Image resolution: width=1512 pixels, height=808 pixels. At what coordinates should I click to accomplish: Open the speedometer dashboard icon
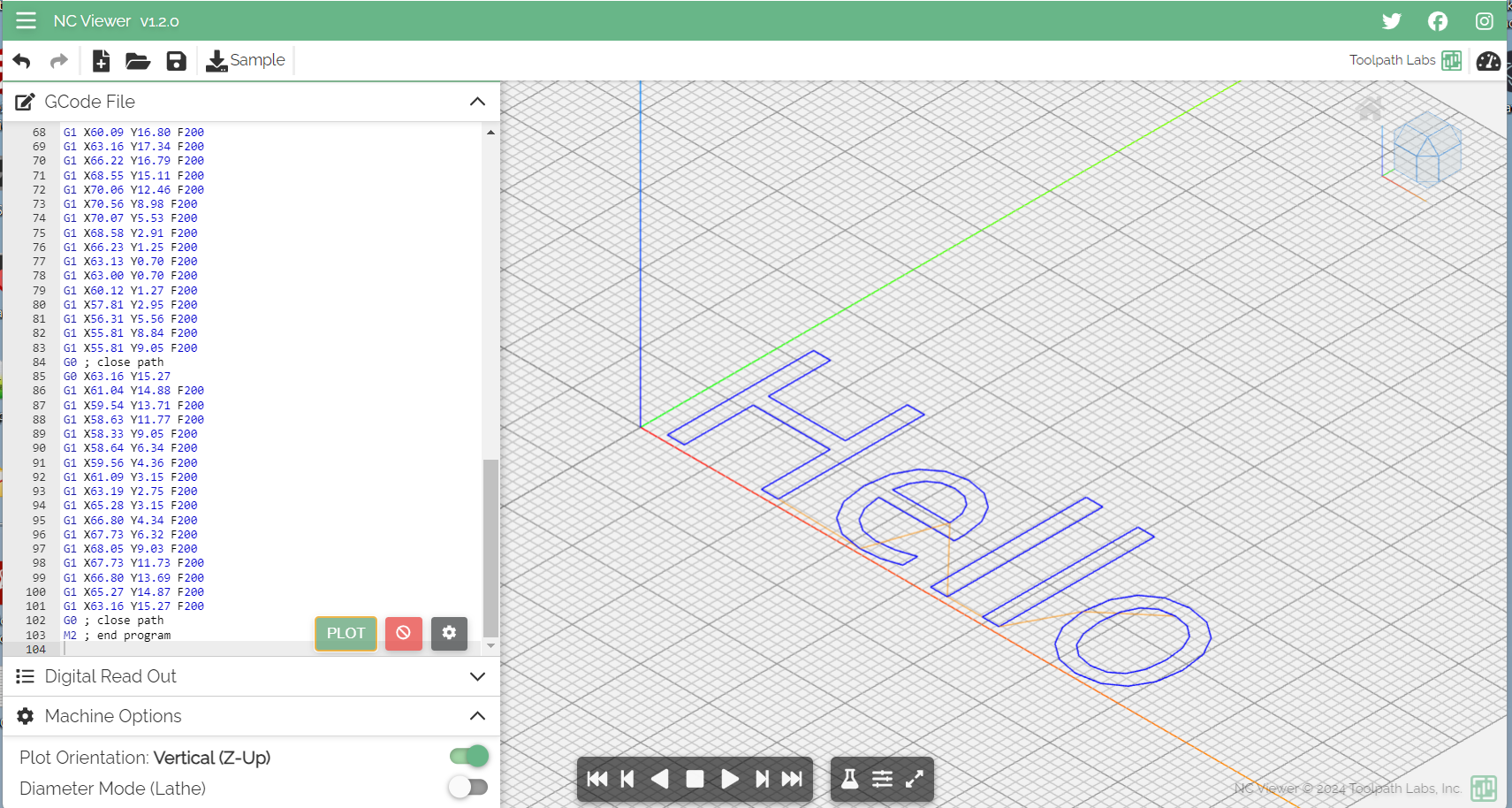click(x=1487, y=61)
